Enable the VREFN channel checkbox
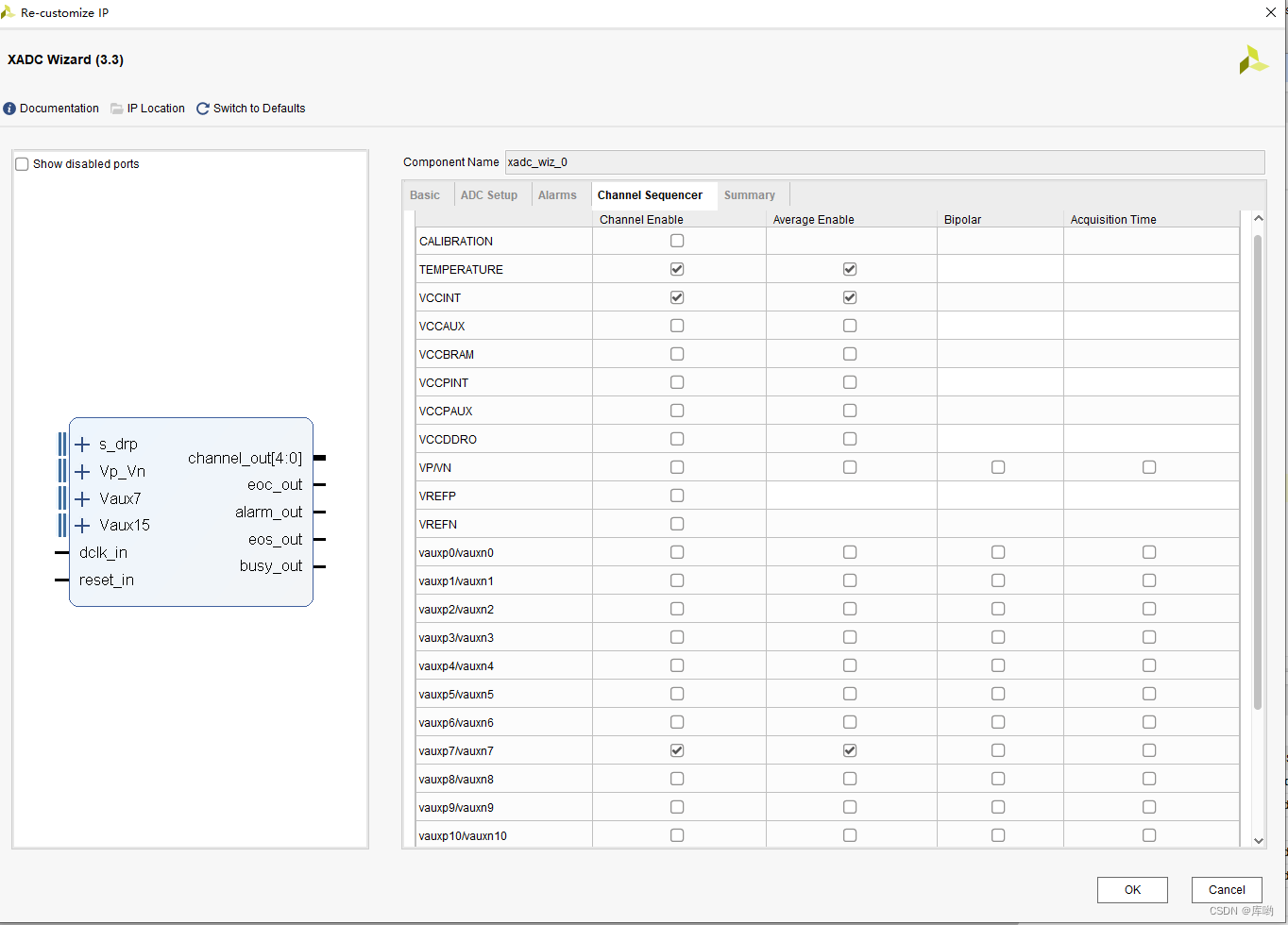 point(677,524)
